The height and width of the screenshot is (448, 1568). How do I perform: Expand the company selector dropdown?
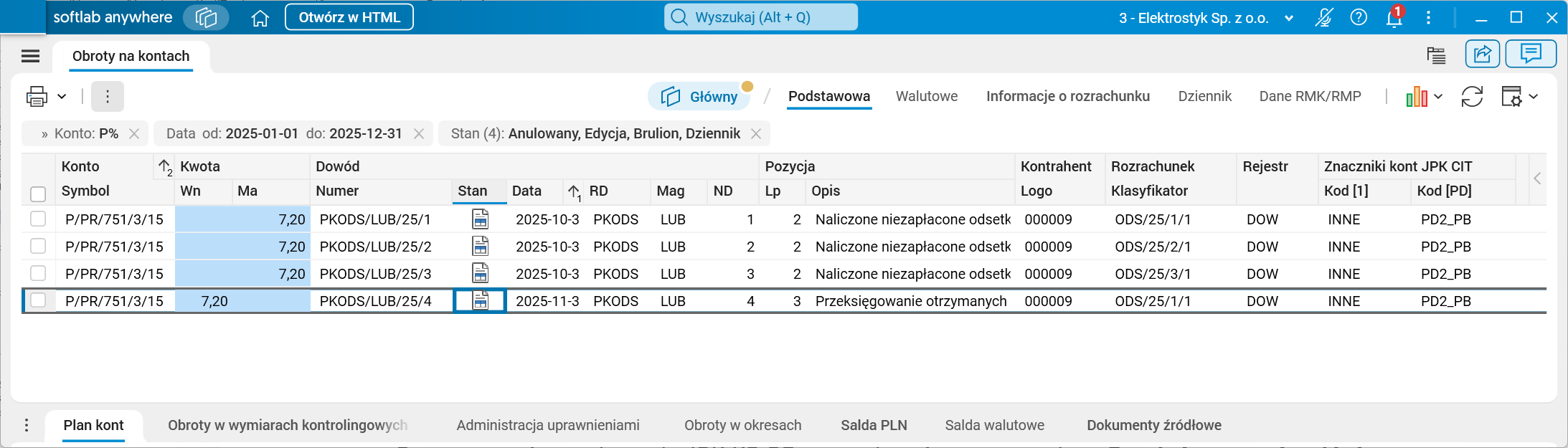tap(1289, 19)
